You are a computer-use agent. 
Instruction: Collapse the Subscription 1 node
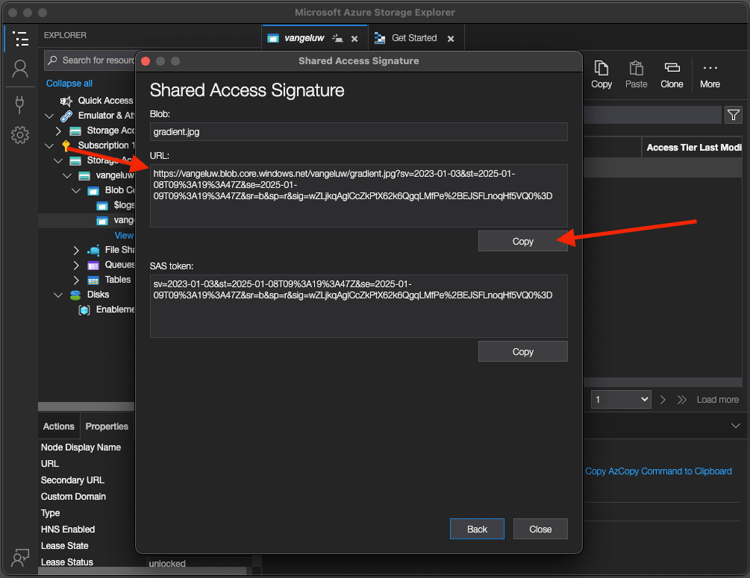[x=49, y=145]
